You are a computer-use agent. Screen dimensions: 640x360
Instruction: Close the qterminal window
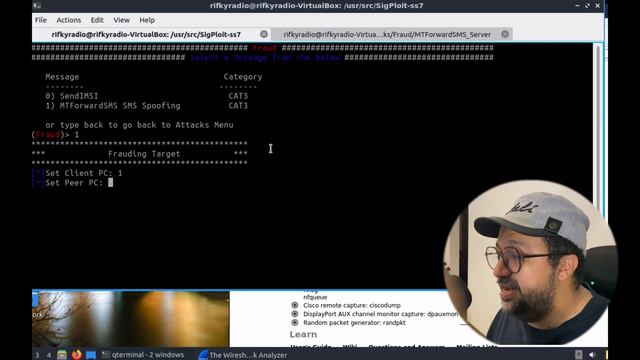[598, 6]
